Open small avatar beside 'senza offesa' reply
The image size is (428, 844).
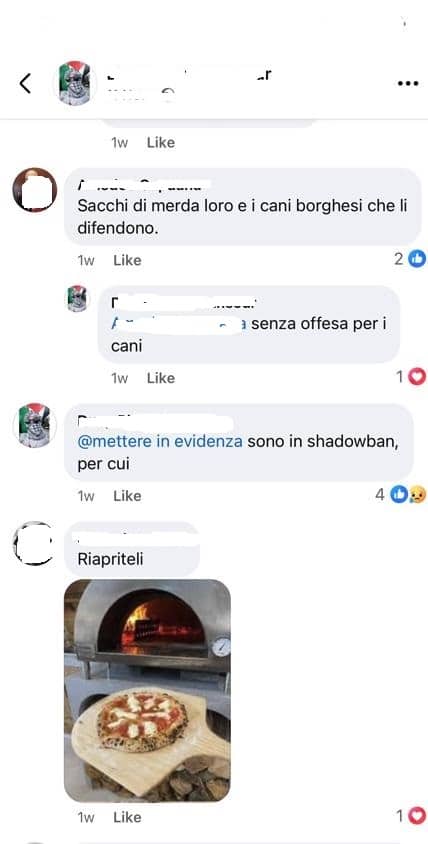pyautogui.click(x=77, y=299)
